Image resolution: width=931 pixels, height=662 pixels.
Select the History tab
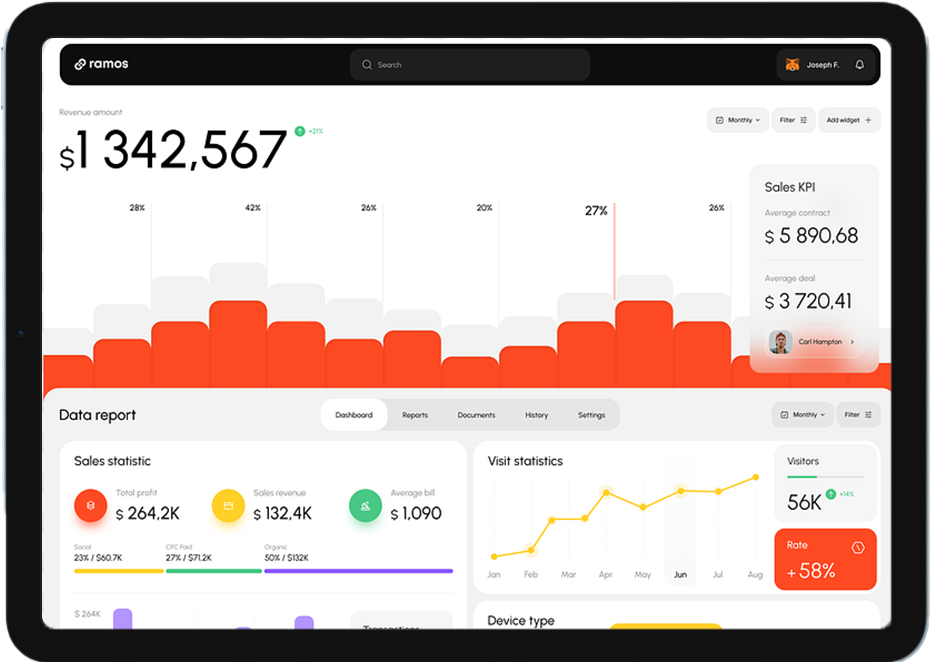pyautogui.click(x=536, y=415)
